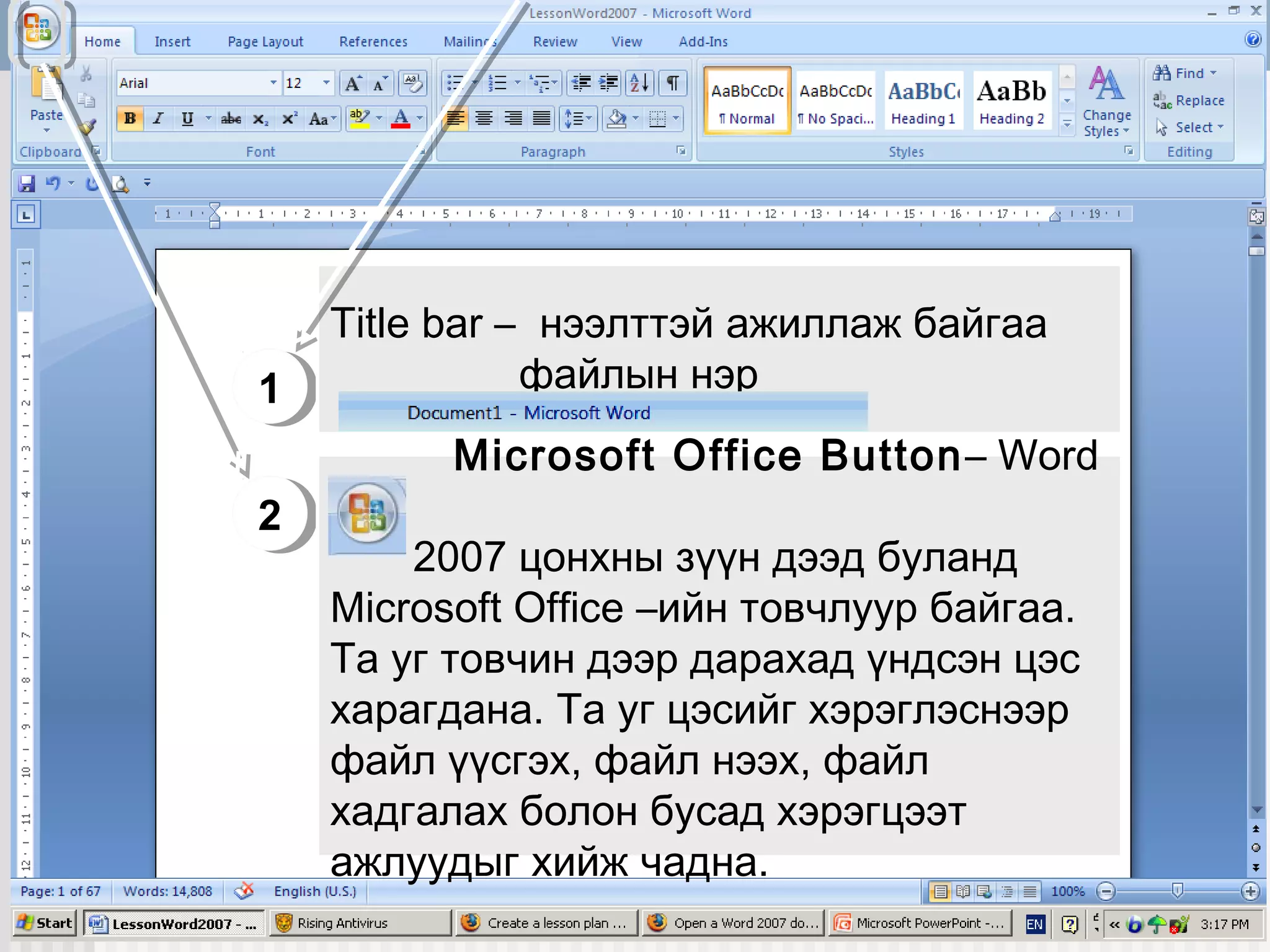
Task: Switch to Draft view
Action: pos(1029,892)
